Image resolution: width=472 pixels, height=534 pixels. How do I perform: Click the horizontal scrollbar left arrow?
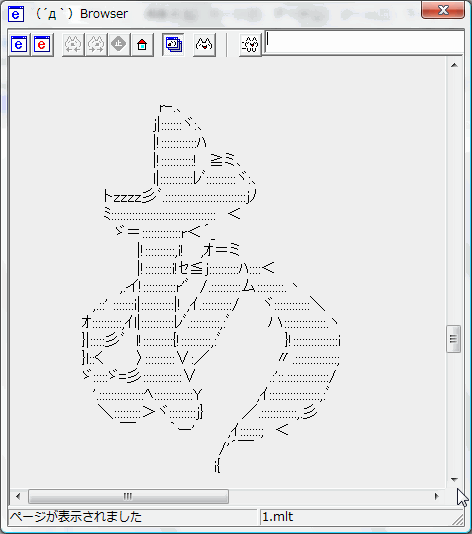click(18, 496)
